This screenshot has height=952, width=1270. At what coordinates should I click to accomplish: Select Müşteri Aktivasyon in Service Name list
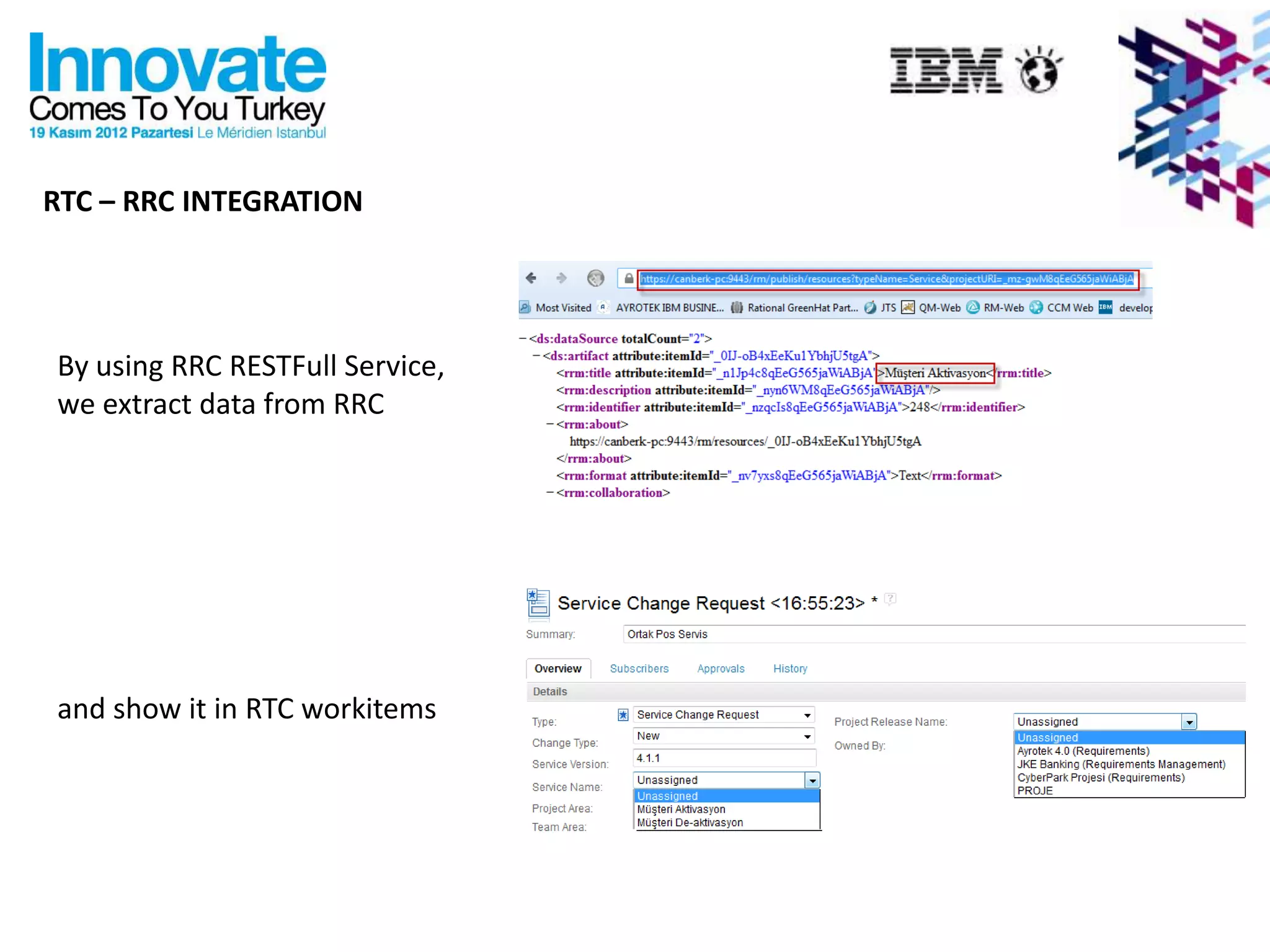point(727,809)
